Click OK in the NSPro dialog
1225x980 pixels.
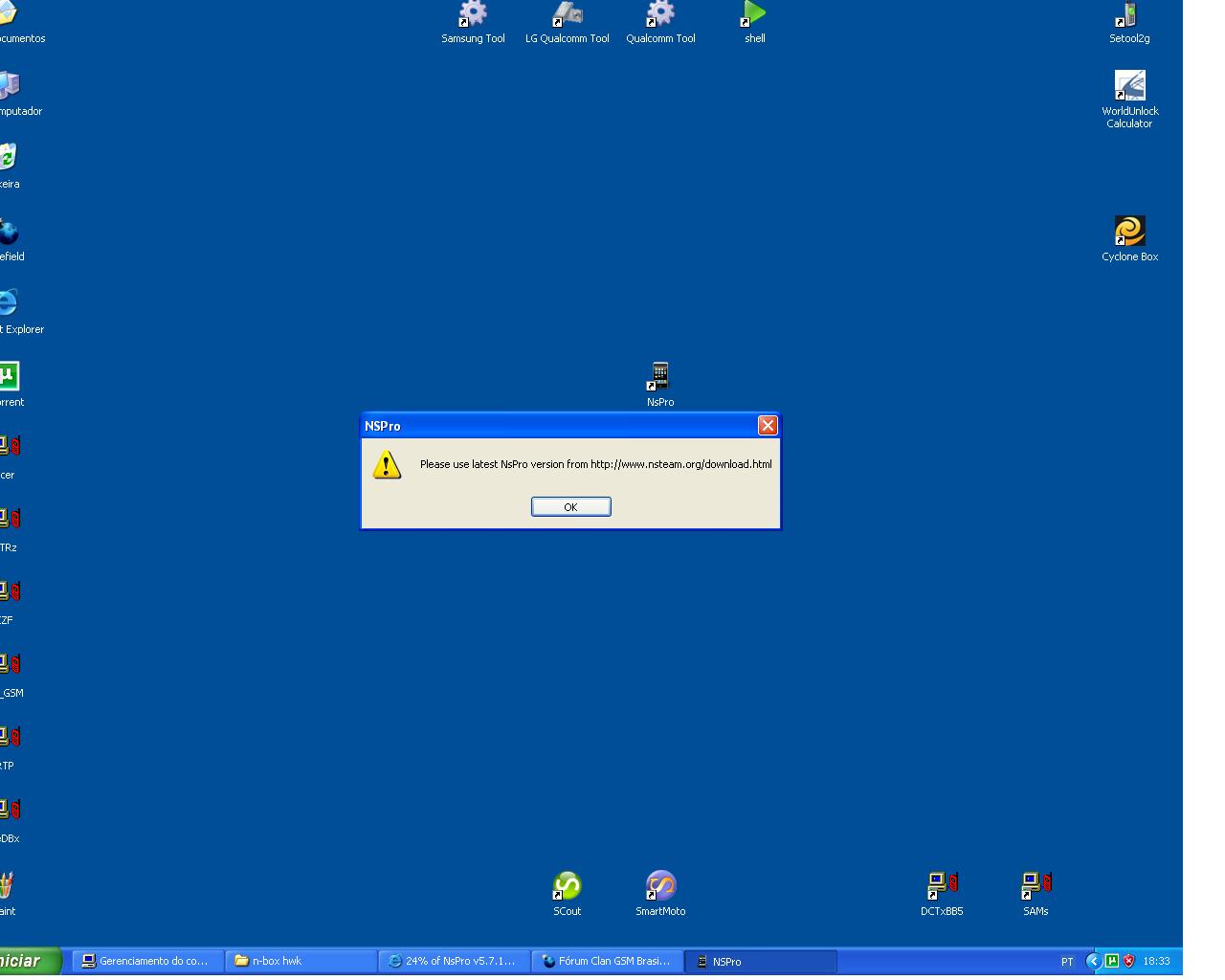[570, 506]
